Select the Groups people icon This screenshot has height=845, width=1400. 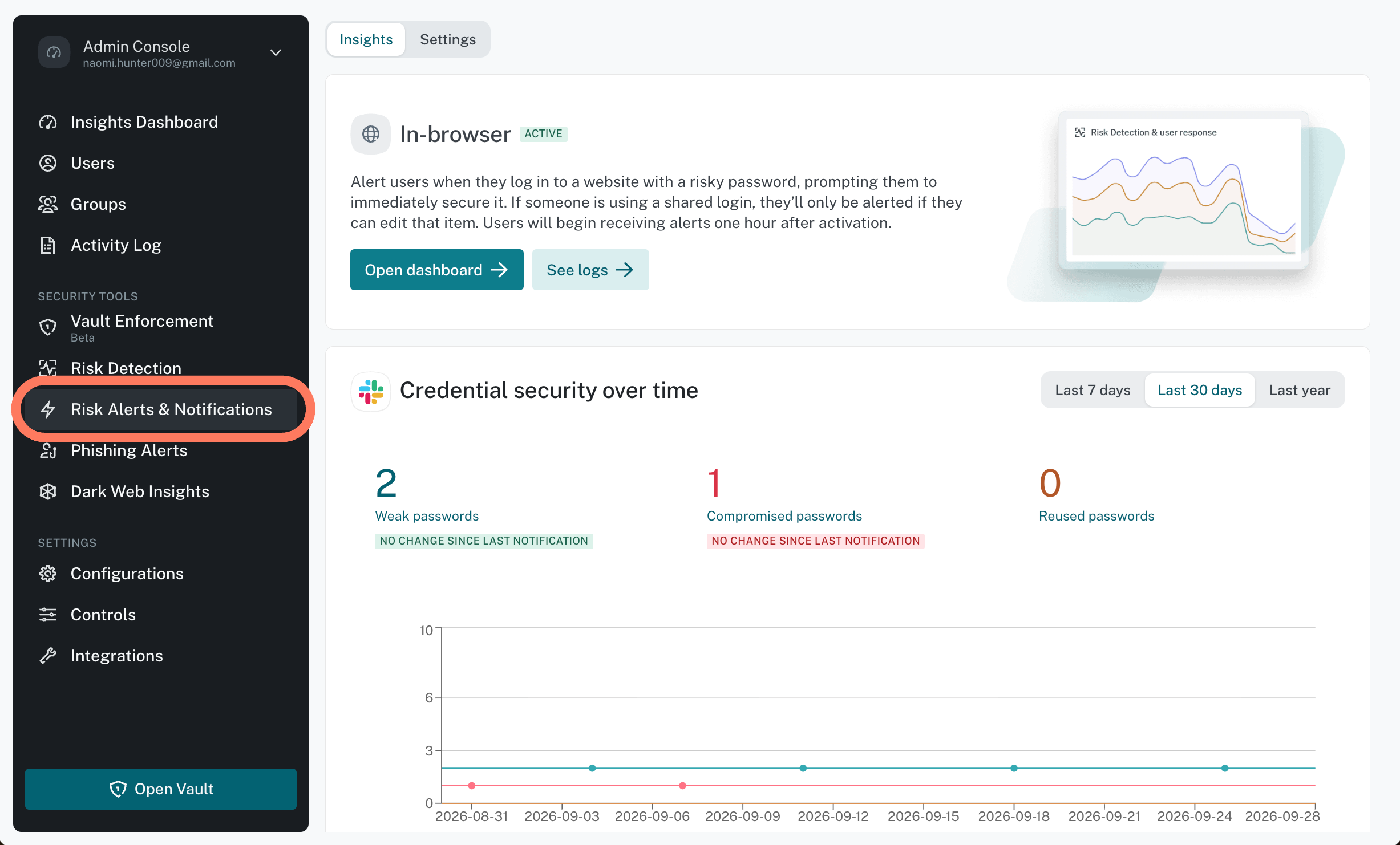click(x=48, y=204)
